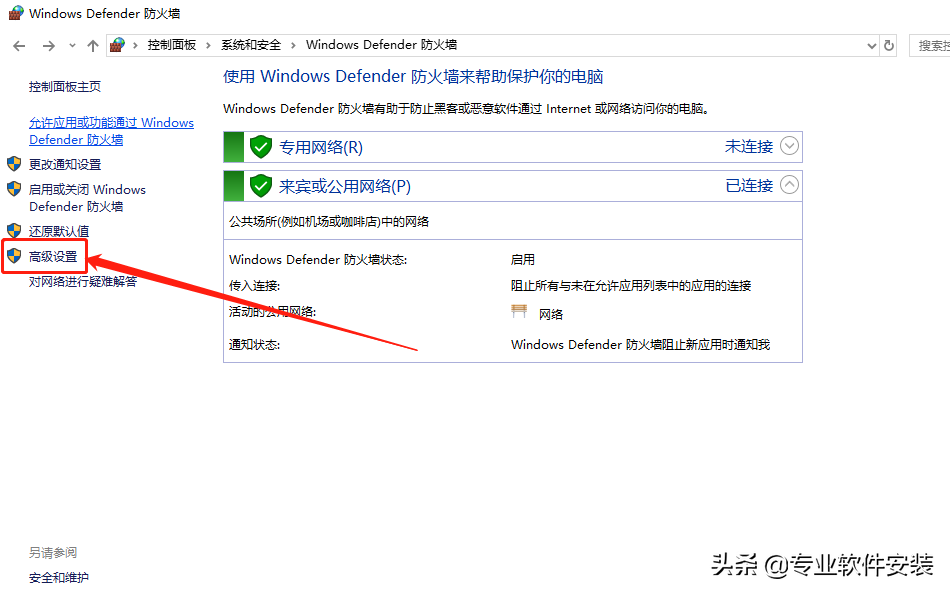
Task: Click the window title bar firewall icon
Action: coord(16,13)
